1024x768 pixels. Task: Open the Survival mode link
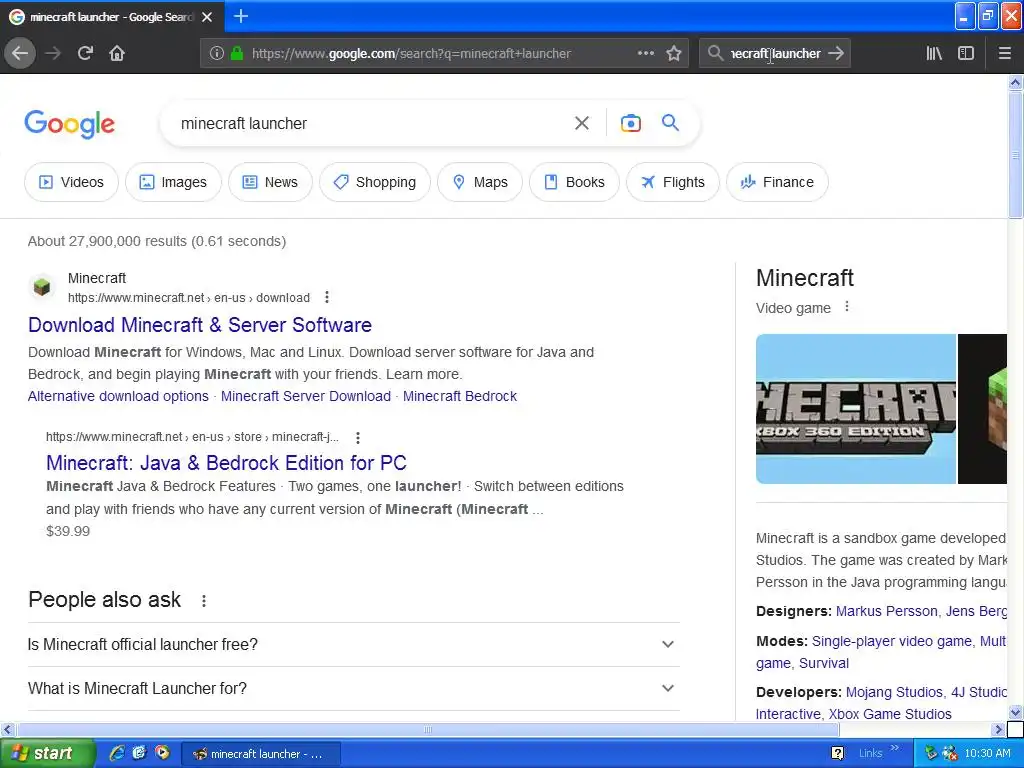(x=824, y=664)
